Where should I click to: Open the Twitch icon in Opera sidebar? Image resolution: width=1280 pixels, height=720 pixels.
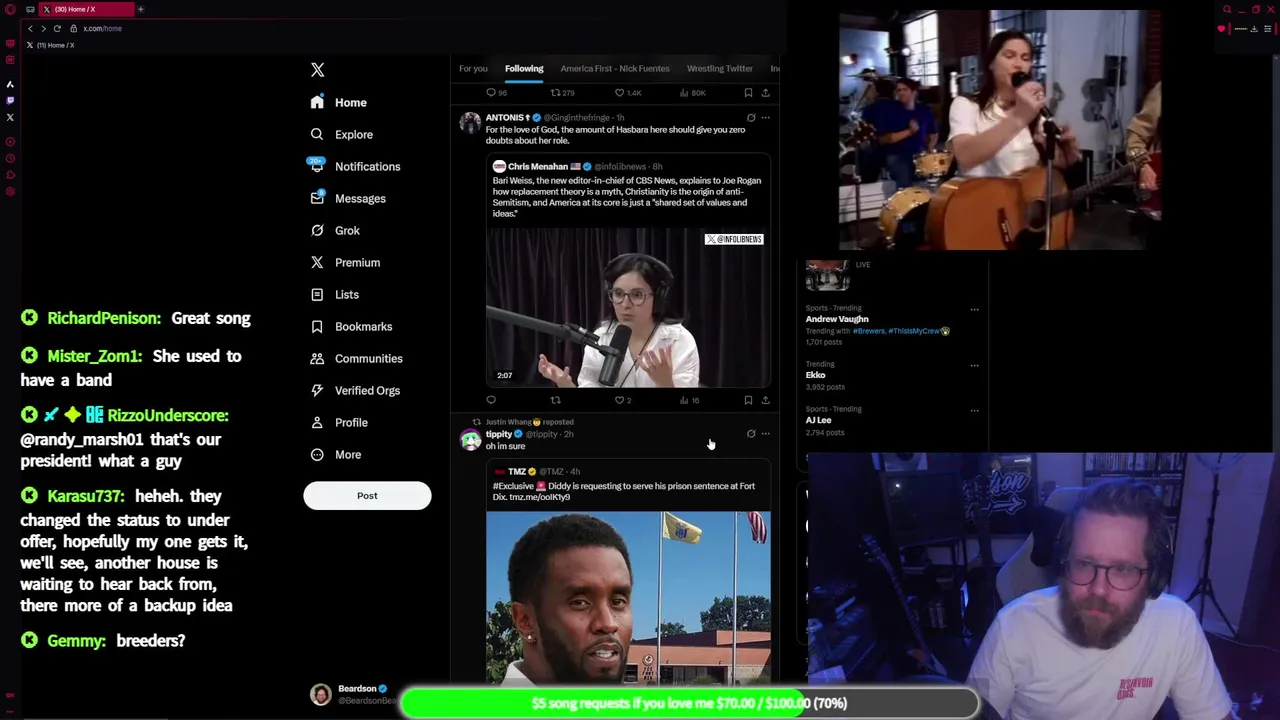point(10,101)
